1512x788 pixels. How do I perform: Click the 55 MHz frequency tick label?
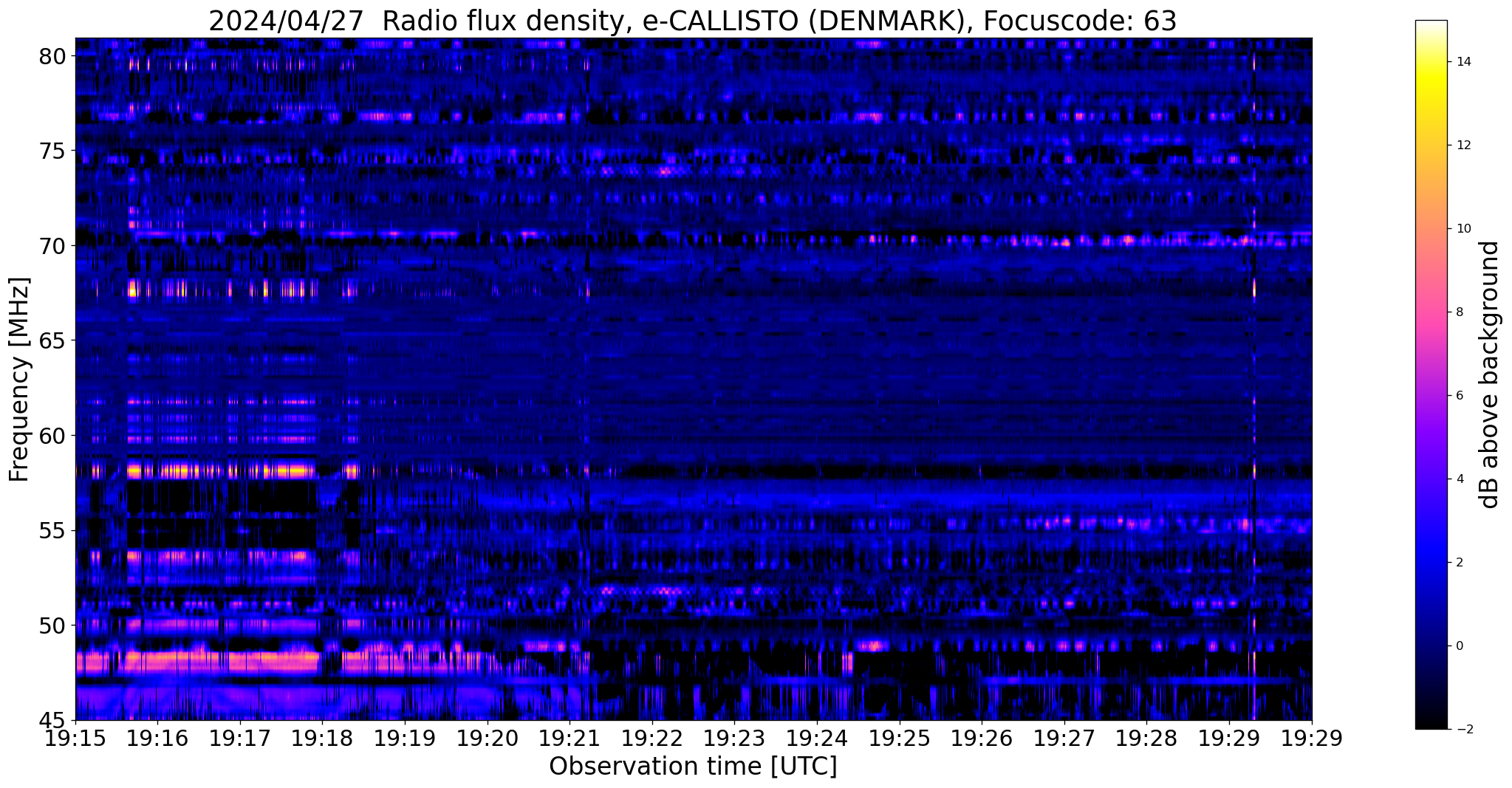(x=52, y=530)
